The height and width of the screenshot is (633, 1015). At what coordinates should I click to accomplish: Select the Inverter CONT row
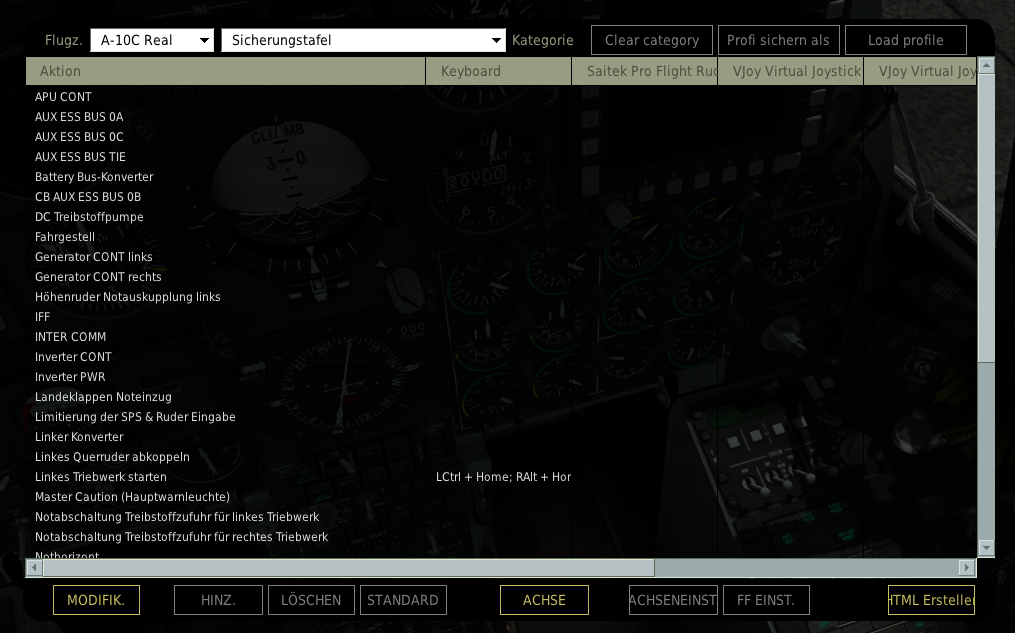(501, 357)
